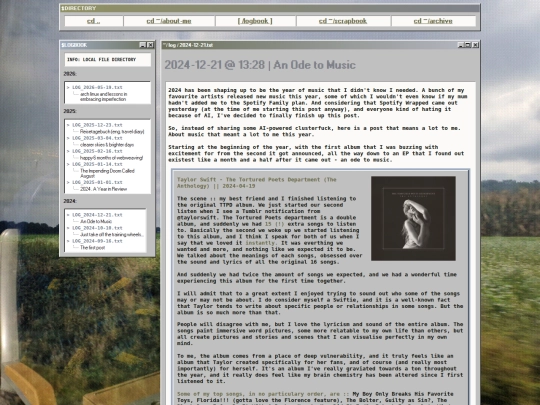Open the cd ~/about-me page
Screen dimensions: 540x405
pyautogui.click(x=169, y=21)
